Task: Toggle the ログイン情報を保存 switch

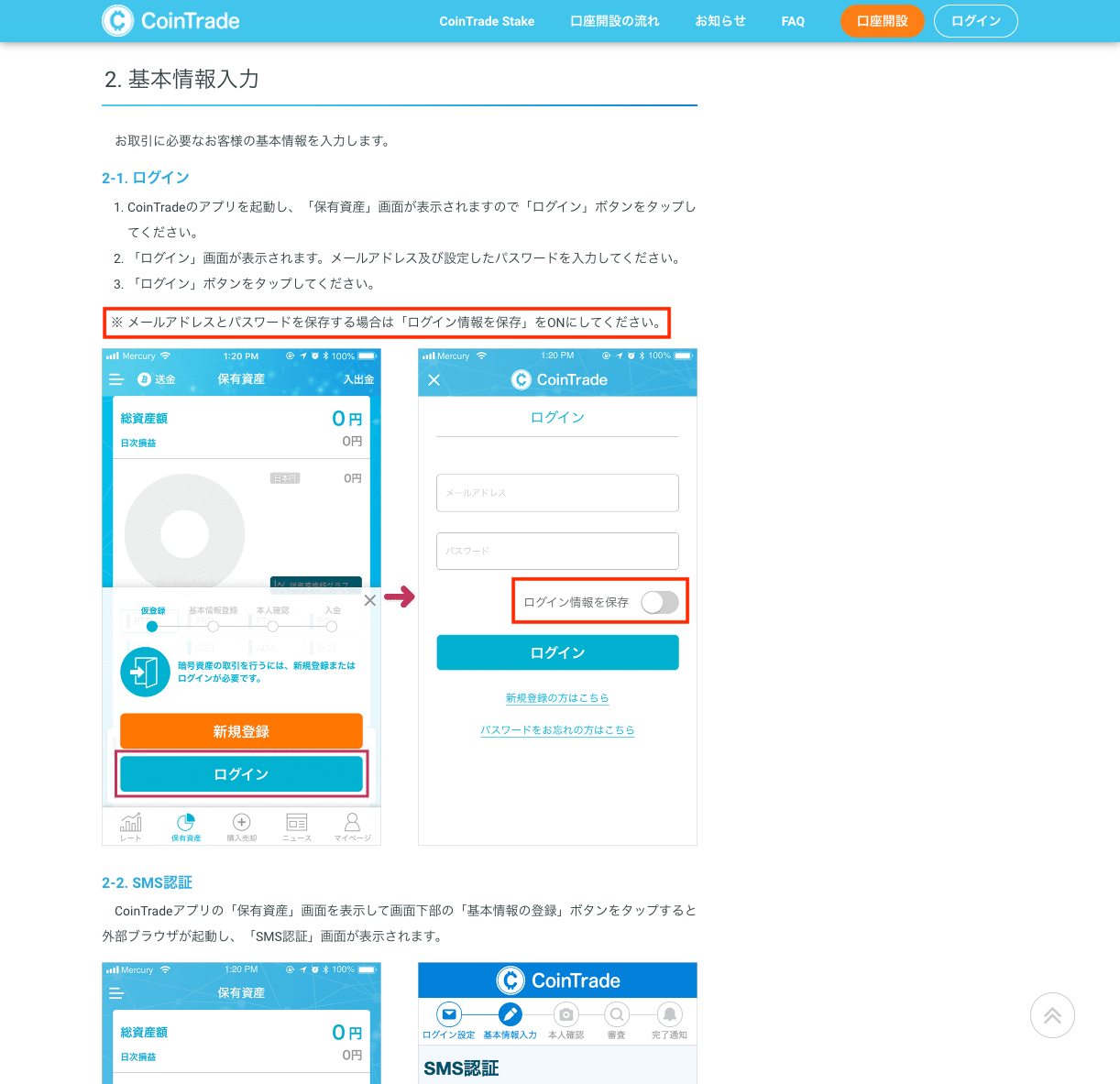Action: tap(660, 602)
